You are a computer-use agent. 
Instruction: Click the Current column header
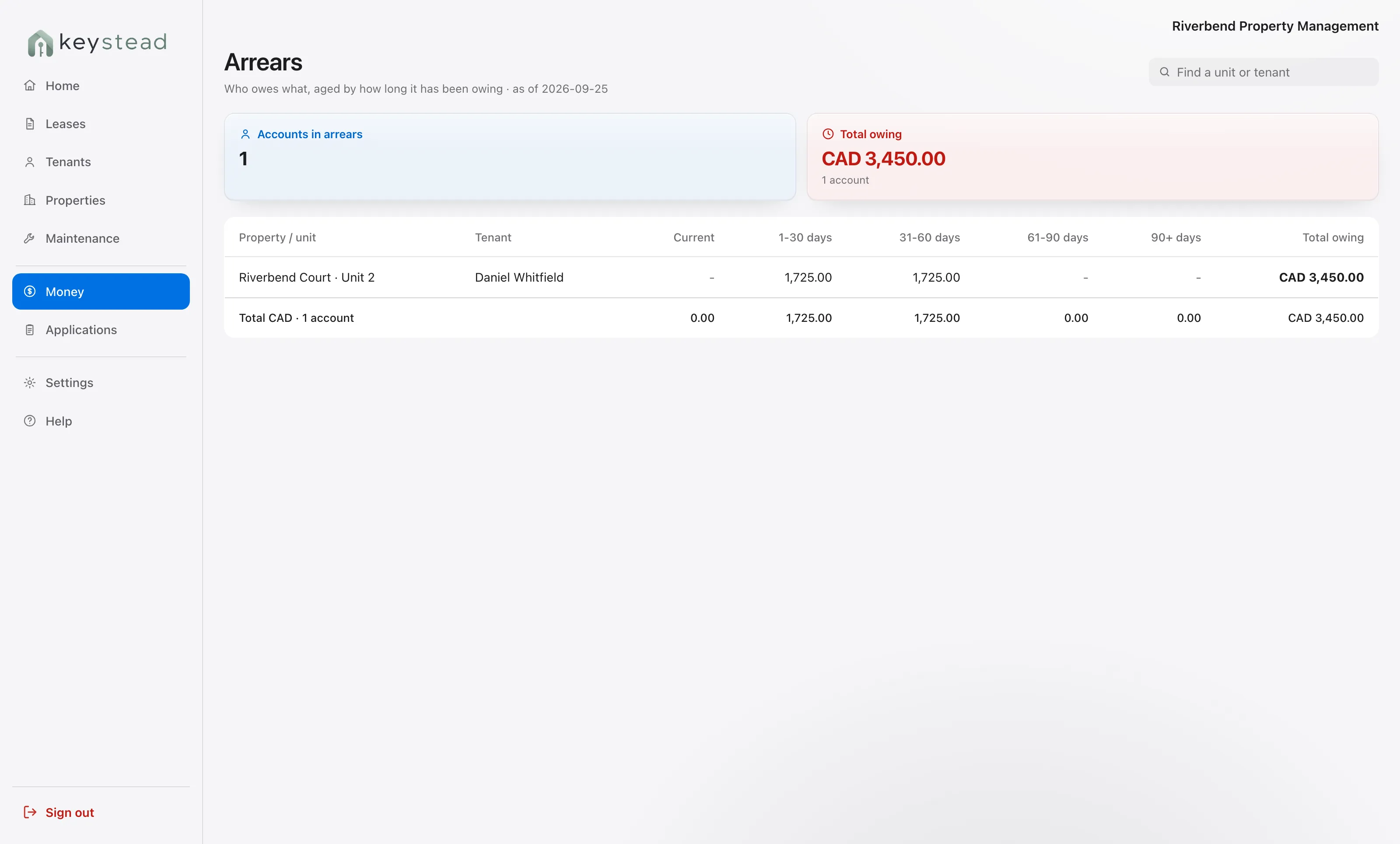pyautogui.click(x=694, y=237)
